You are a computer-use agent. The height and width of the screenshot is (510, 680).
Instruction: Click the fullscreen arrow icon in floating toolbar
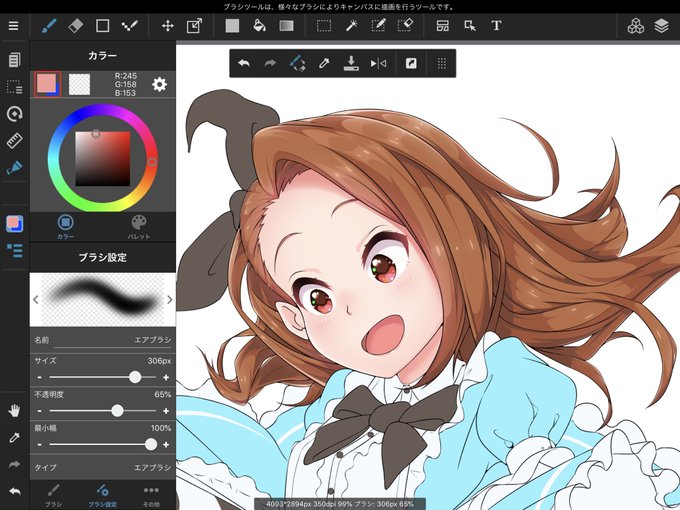pos(411,64)
